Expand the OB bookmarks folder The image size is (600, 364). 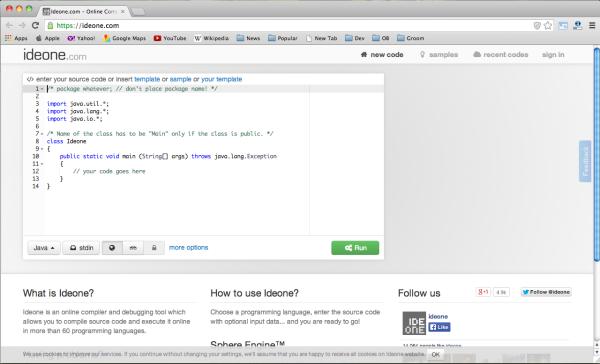coord(381,38)
